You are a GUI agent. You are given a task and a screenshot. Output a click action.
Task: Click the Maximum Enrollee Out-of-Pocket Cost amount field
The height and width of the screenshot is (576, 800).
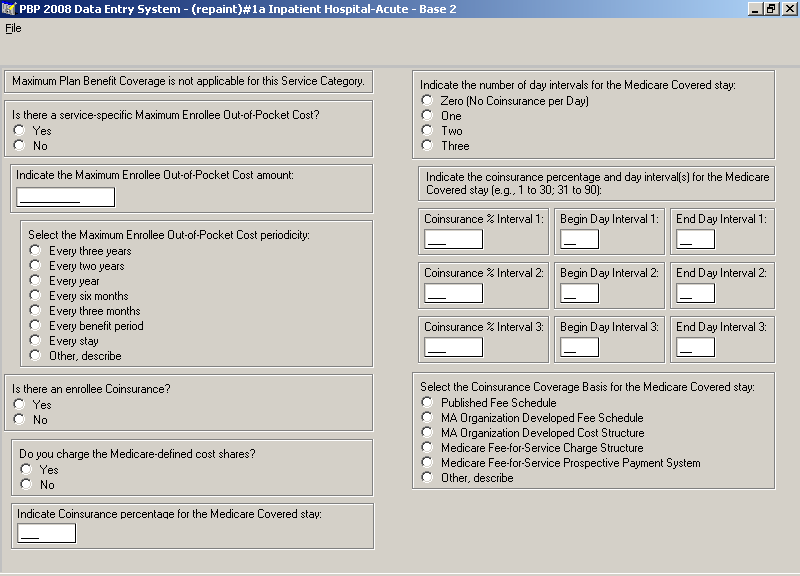coord(66,197)
